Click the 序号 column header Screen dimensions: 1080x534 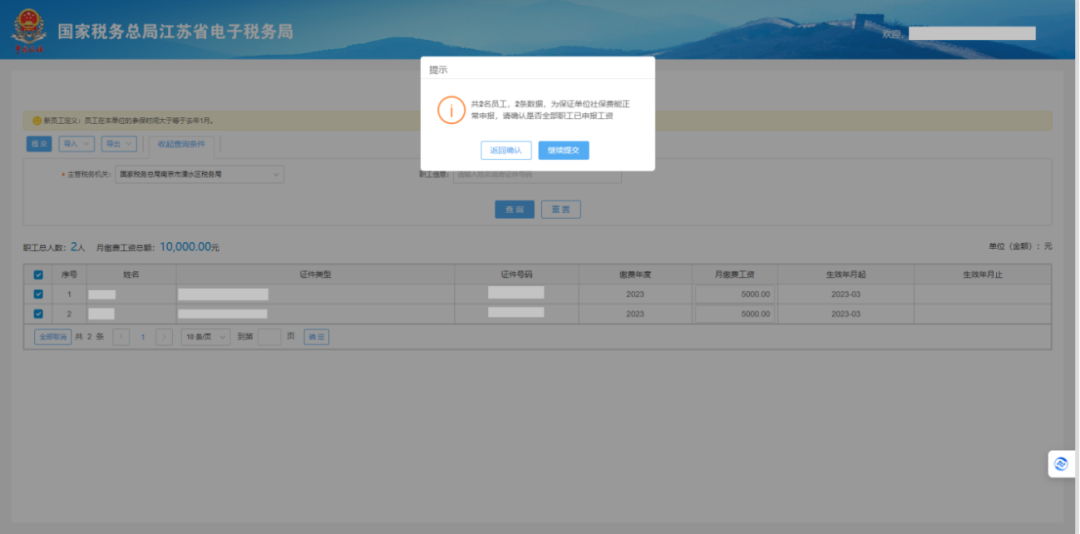[x=69, y=274]
